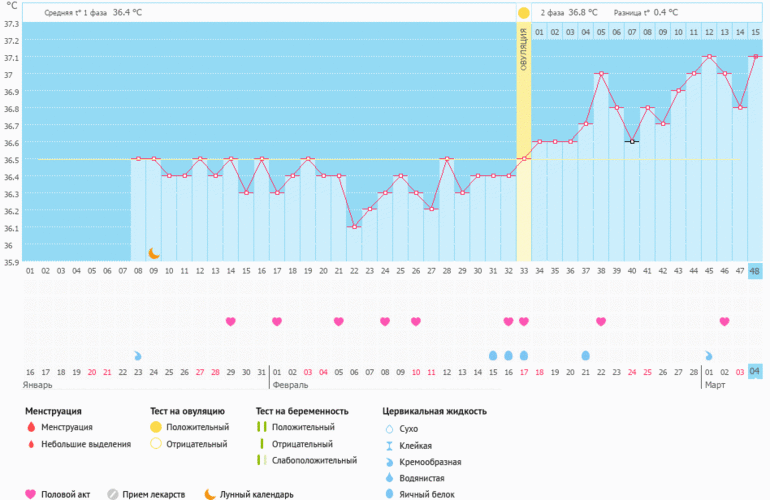Screen dimensions: 770x500
Task: Click the lowest temperature point on day 21
Action: [x=354, y=227]
